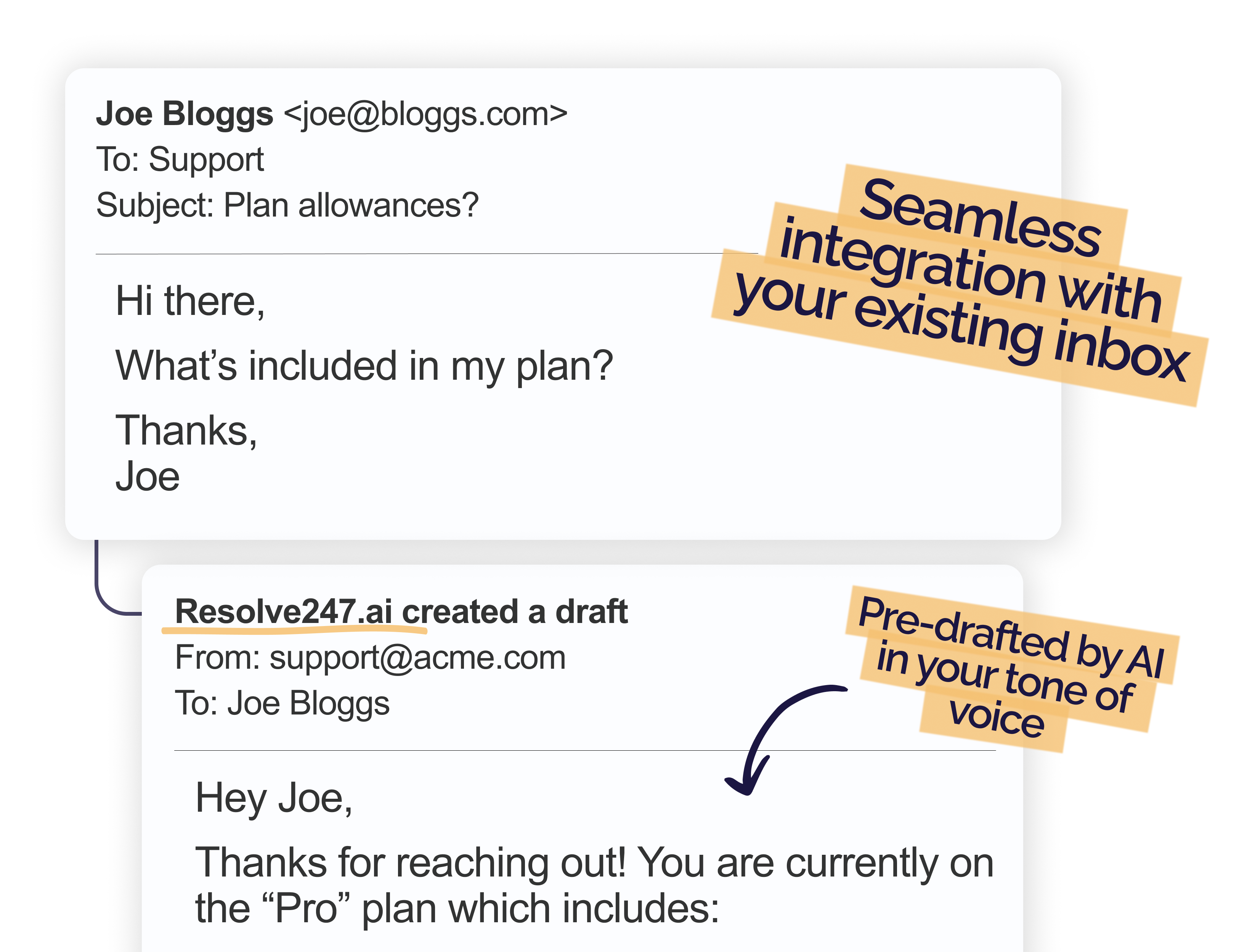Click the Seamless integration banner
The image size is (1255, 952).
point(960,286)
